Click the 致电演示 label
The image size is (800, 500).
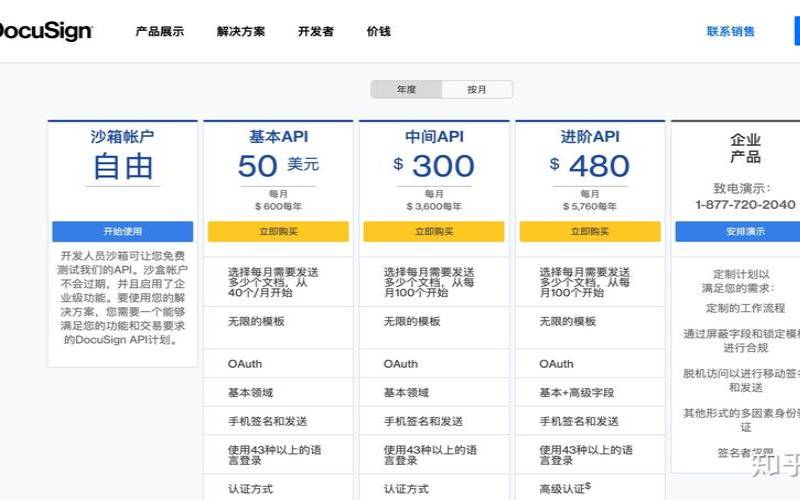(x=741, y=188)
